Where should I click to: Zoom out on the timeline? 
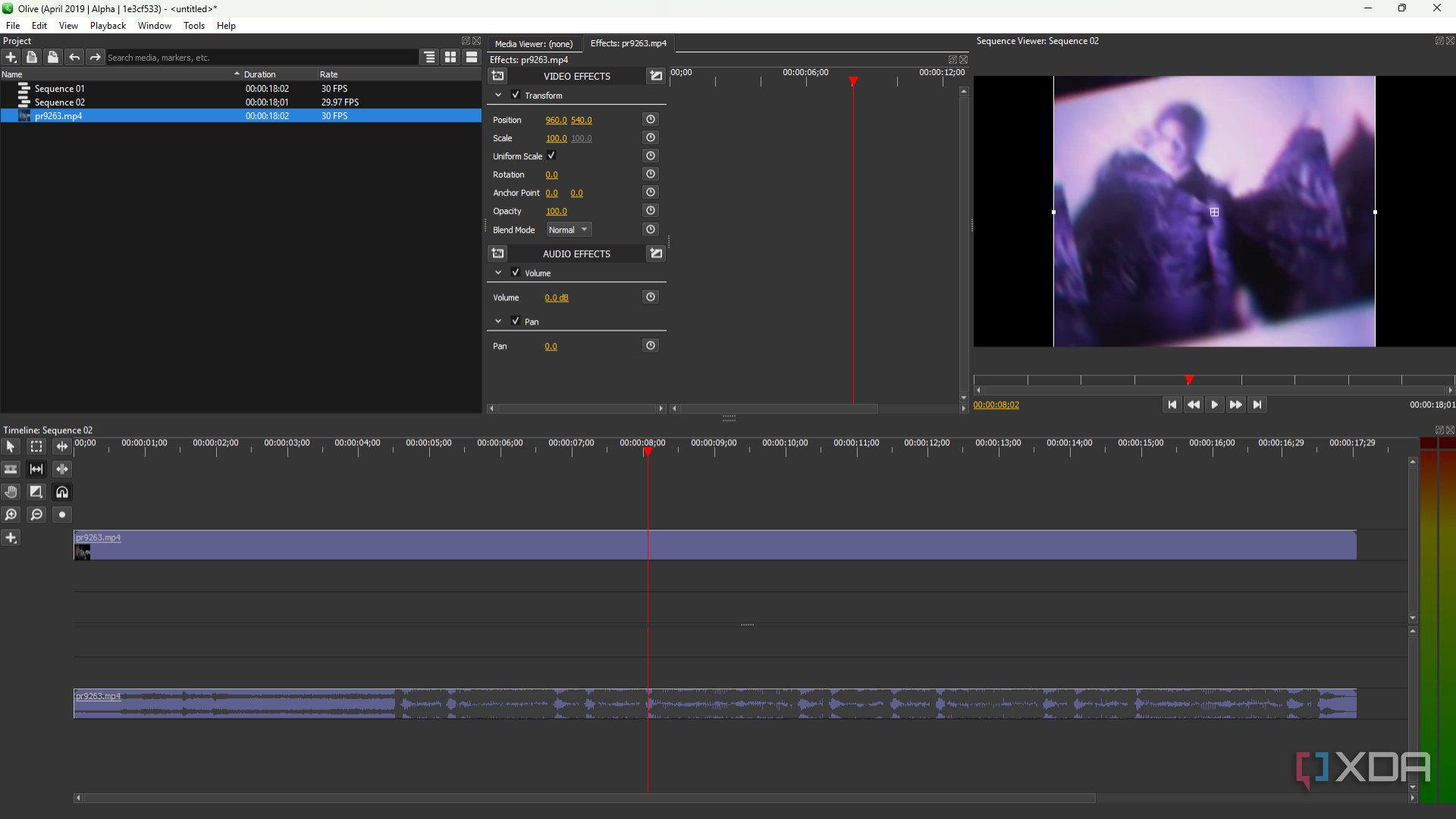click(x=36, y=515)
